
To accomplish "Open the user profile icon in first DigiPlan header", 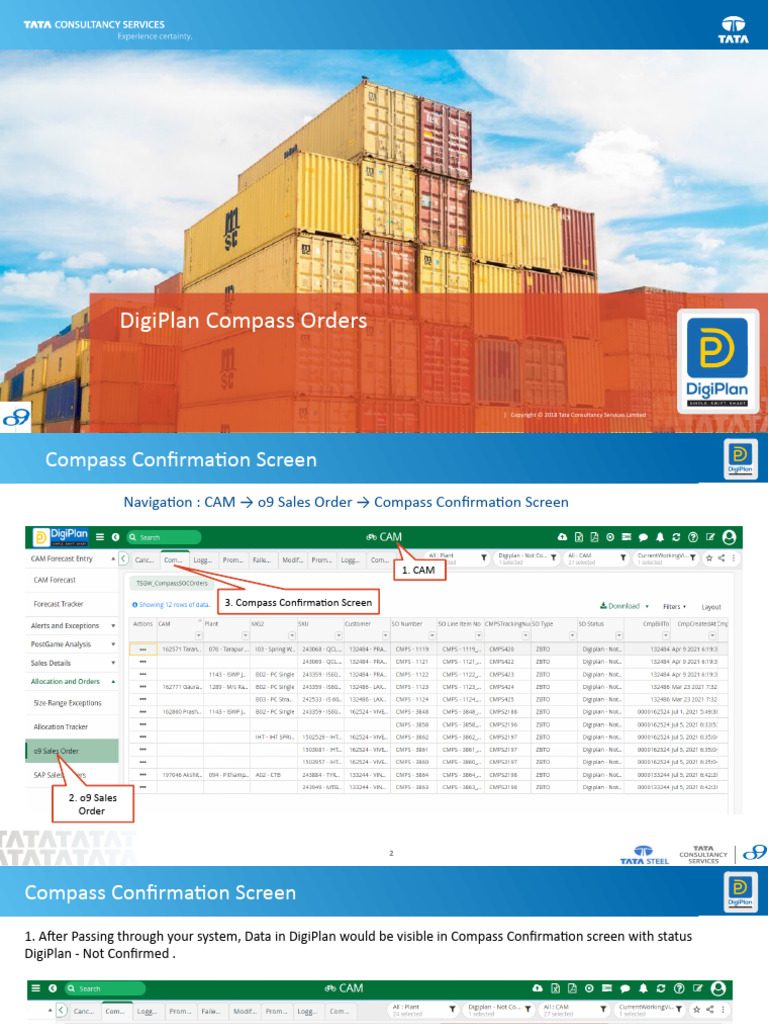I will pyautogui.click(x=729, y=537).
